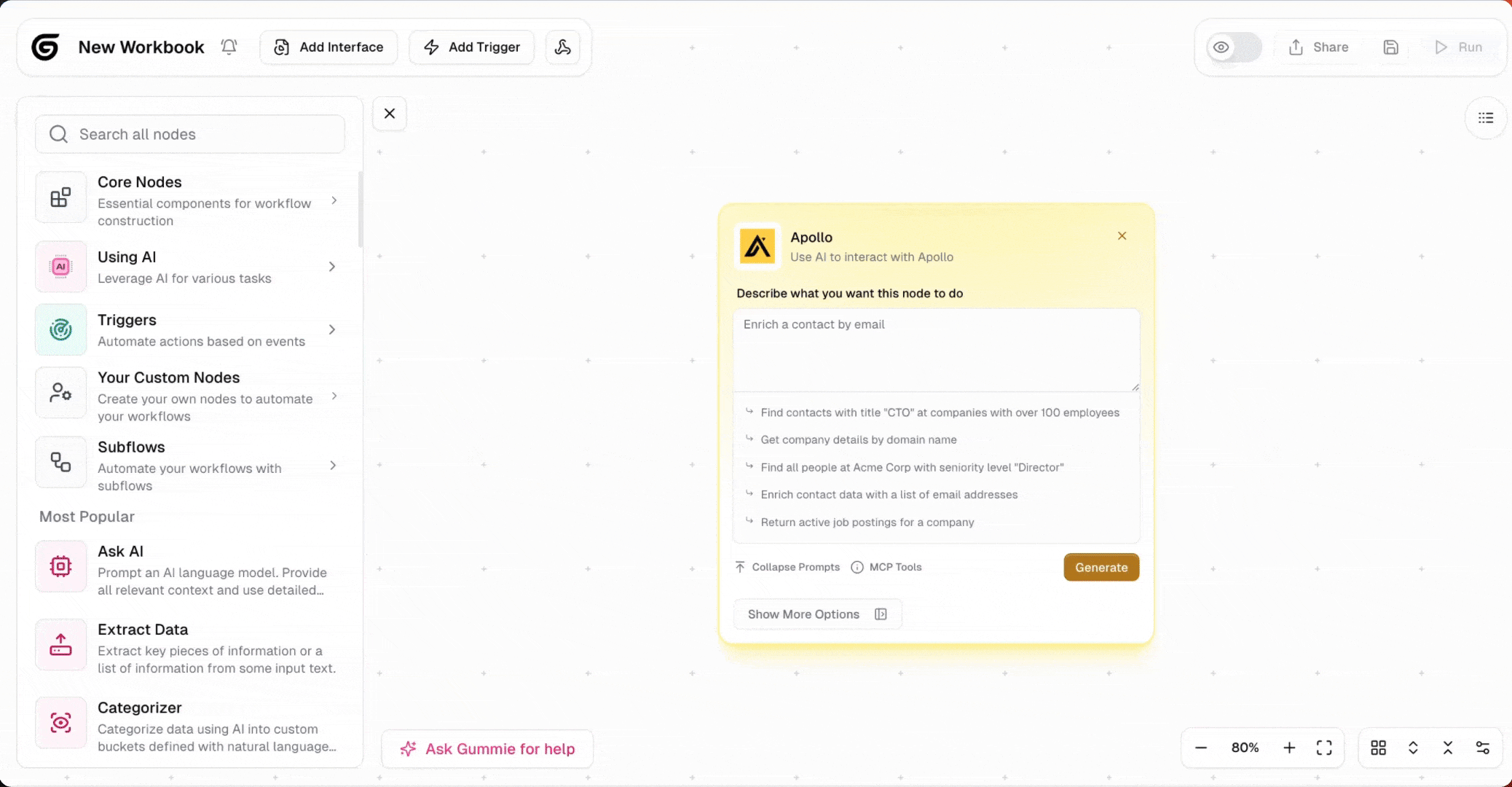Click the node panel scrollbar
The image size is (1512, 787).
point(360,210)
